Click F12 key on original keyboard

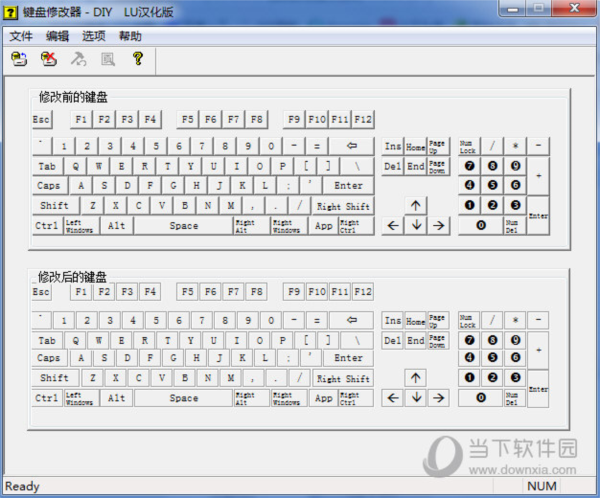363,119
